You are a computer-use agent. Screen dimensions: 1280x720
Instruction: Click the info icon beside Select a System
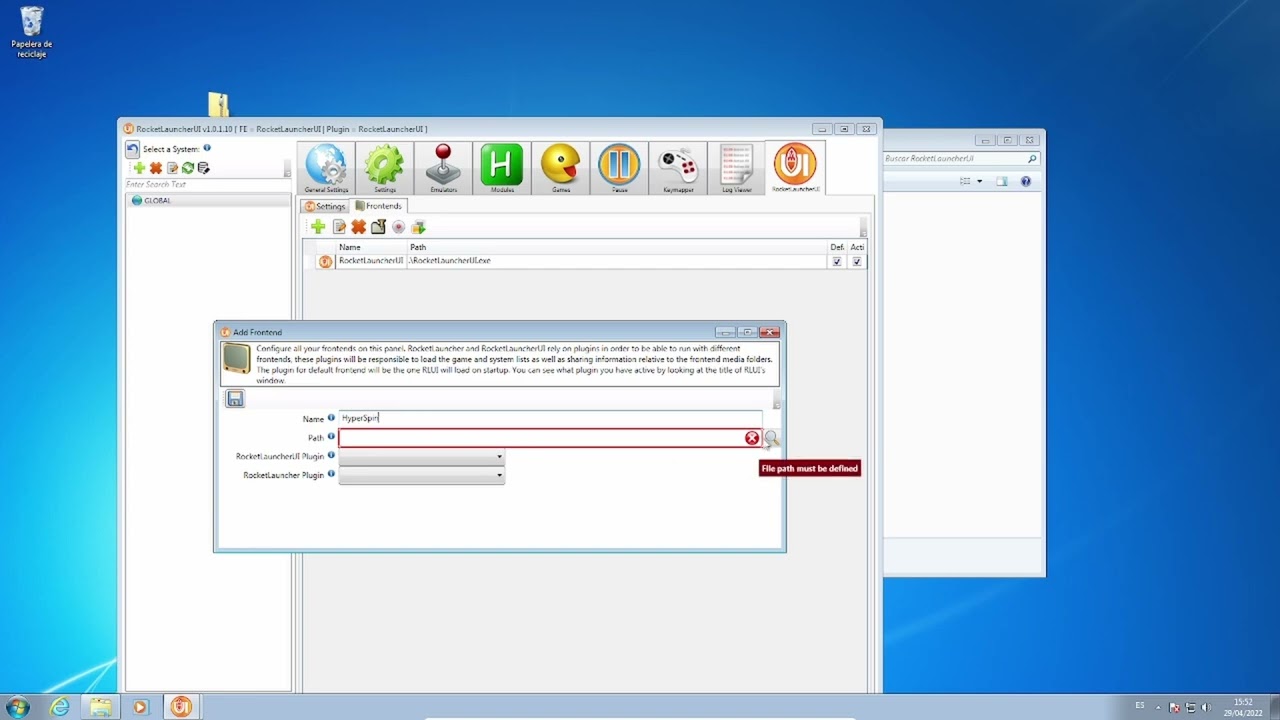click(207, 148)
